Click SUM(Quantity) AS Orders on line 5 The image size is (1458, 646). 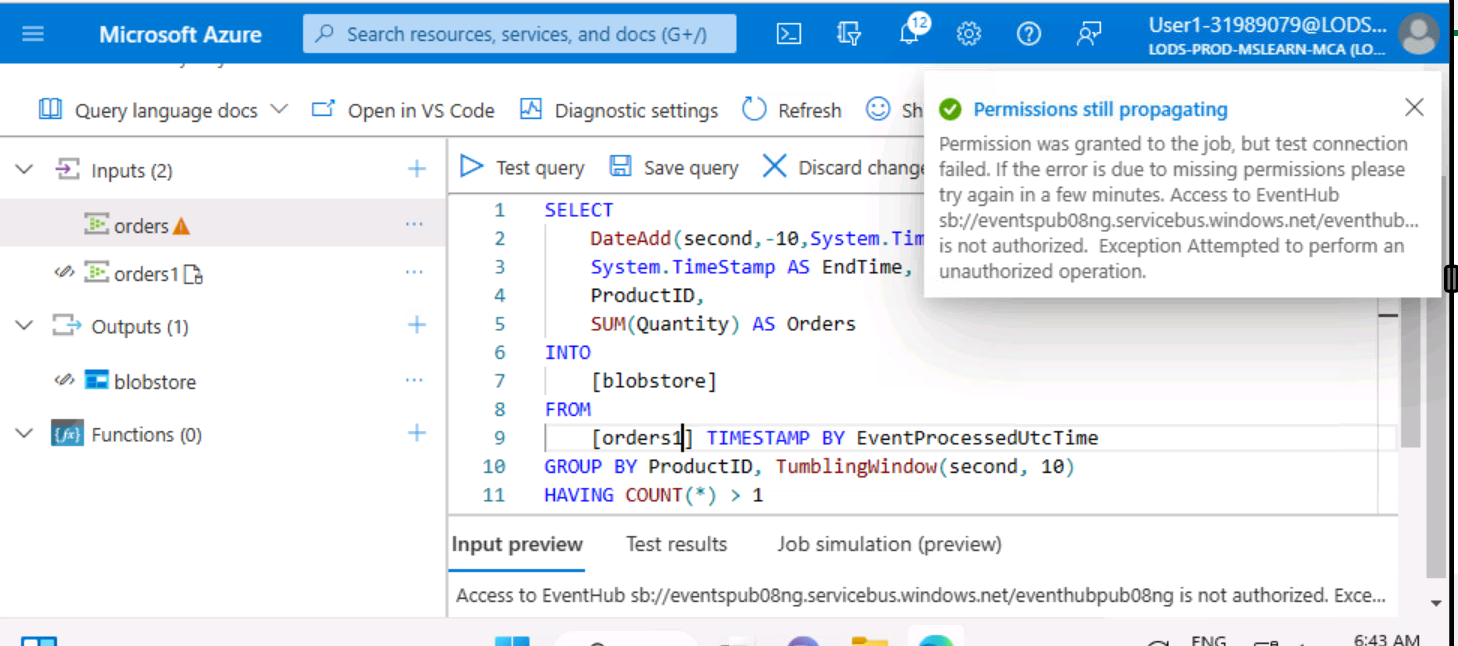(723, 324)
